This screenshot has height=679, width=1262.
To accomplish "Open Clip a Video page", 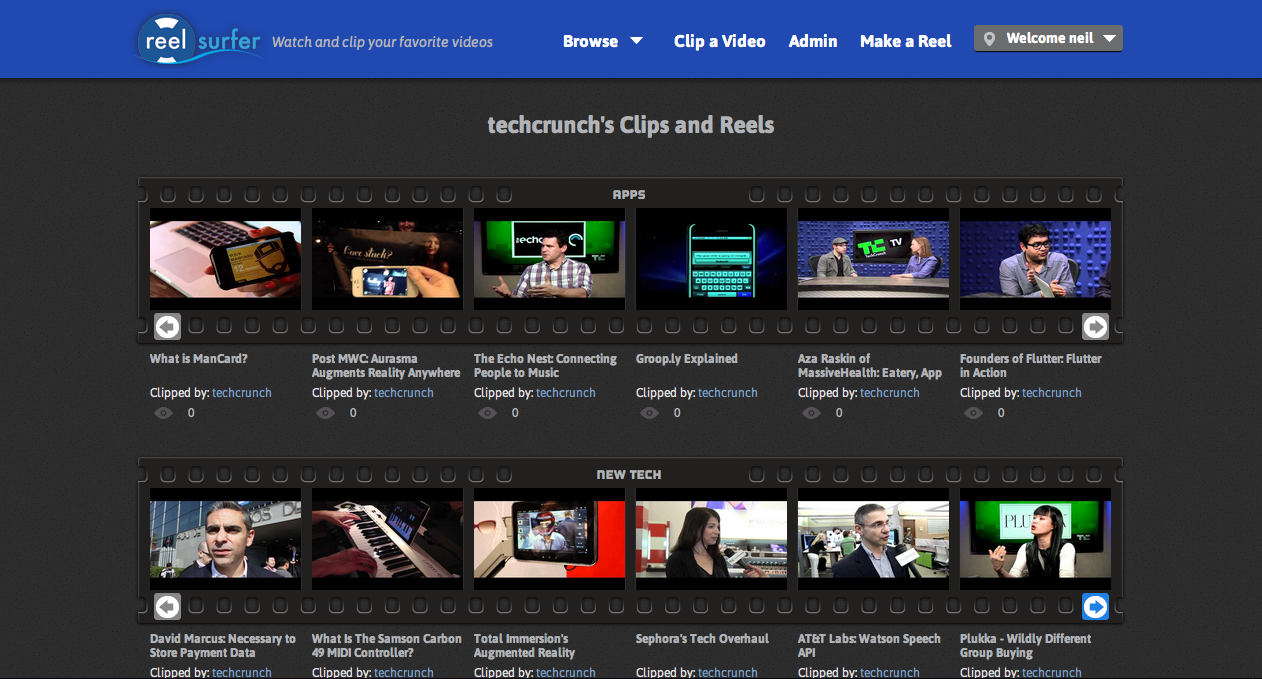I will (719, 41).
